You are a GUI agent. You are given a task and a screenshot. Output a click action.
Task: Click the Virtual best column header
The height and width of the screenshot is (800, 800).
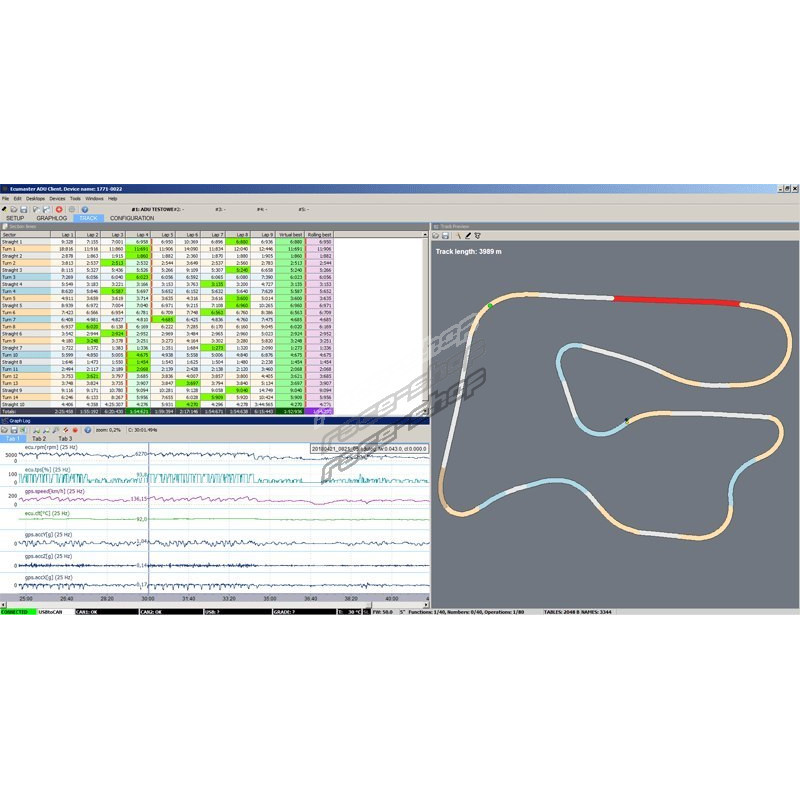coord(294,234)
